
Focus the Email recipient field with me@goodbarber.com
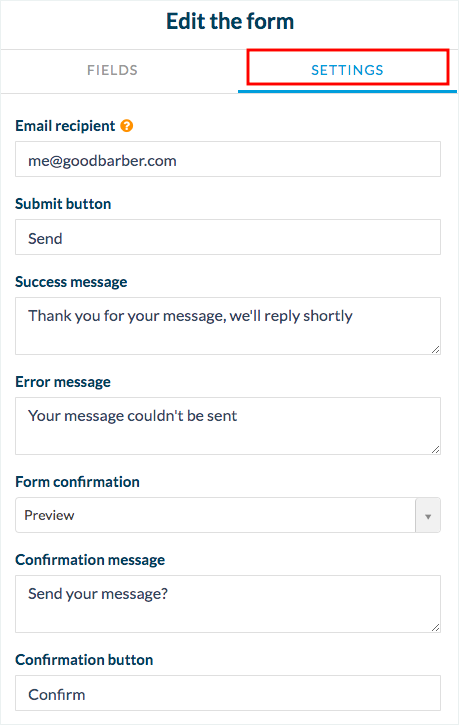228,159
